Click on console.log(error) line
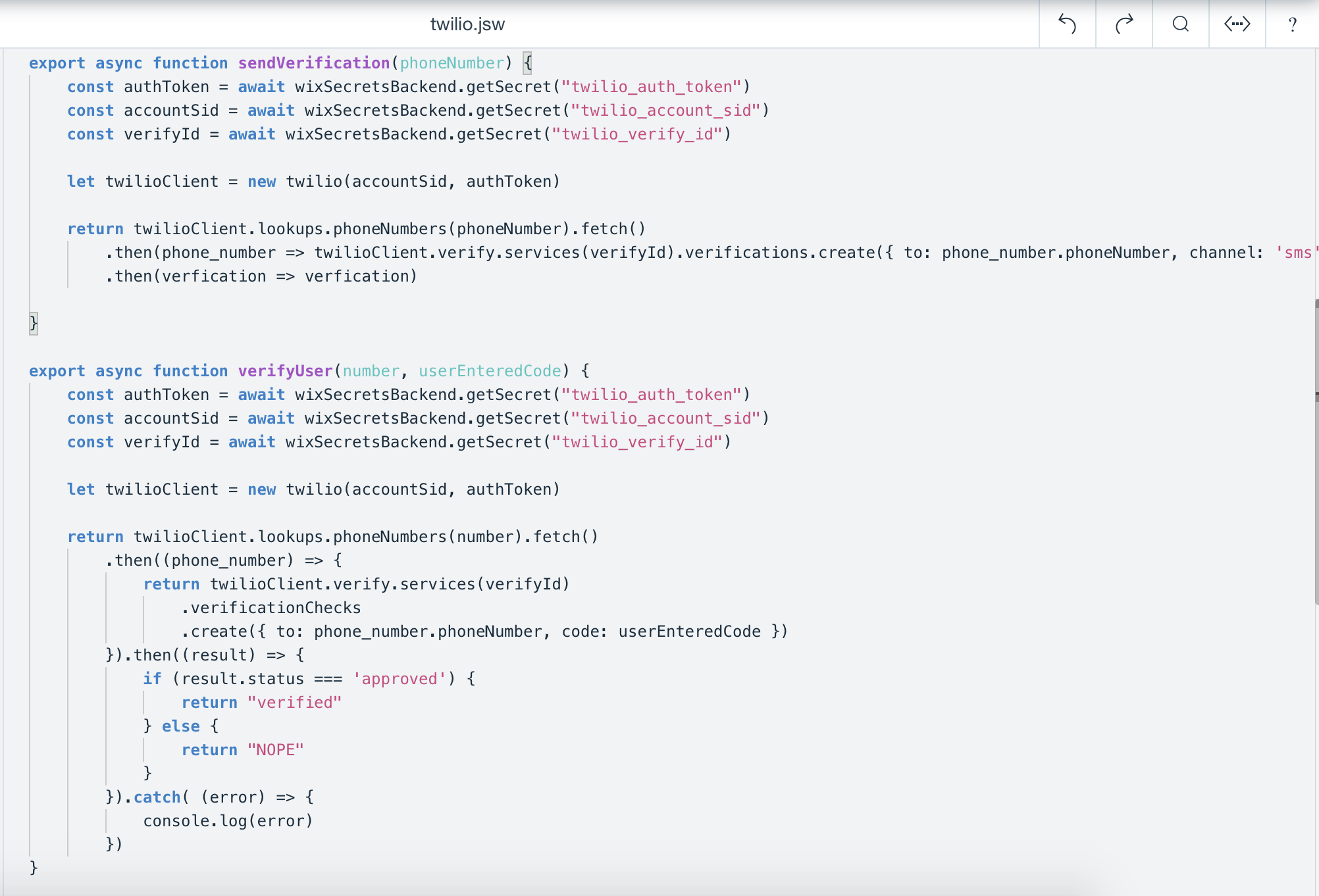This screenshot has height=896, width=1319. click(228, 821)
